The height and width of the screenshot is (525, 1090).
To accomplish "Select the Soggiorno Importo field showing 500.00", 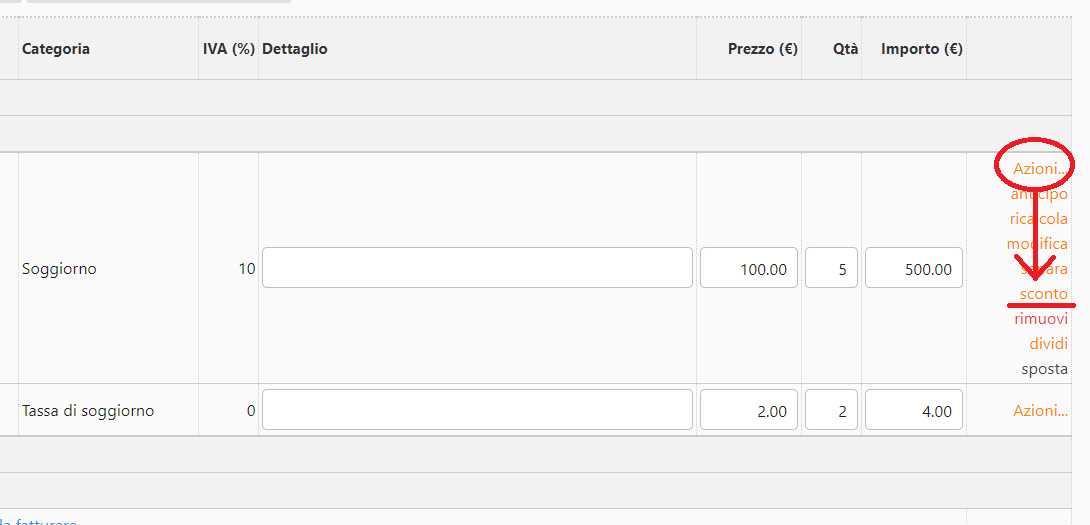I will 914,268.
